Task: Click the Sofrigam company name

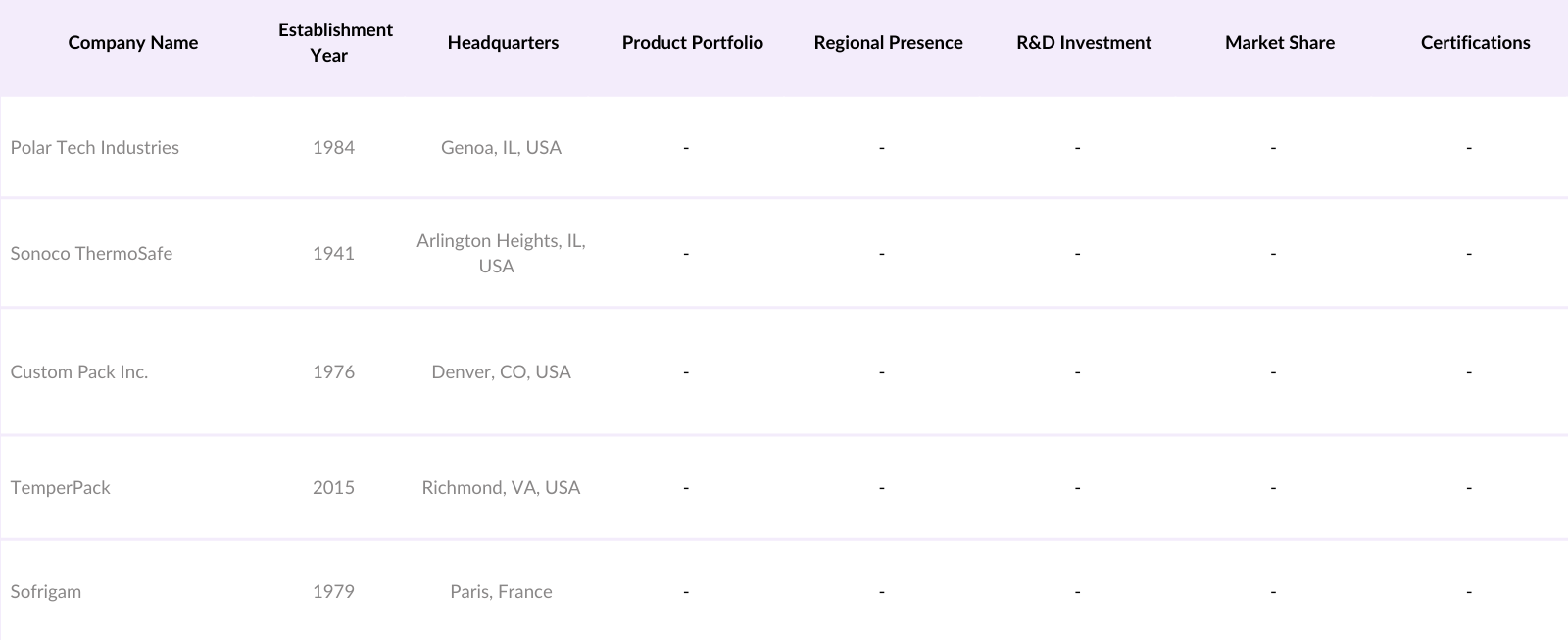Action: [x=46, y=592]
